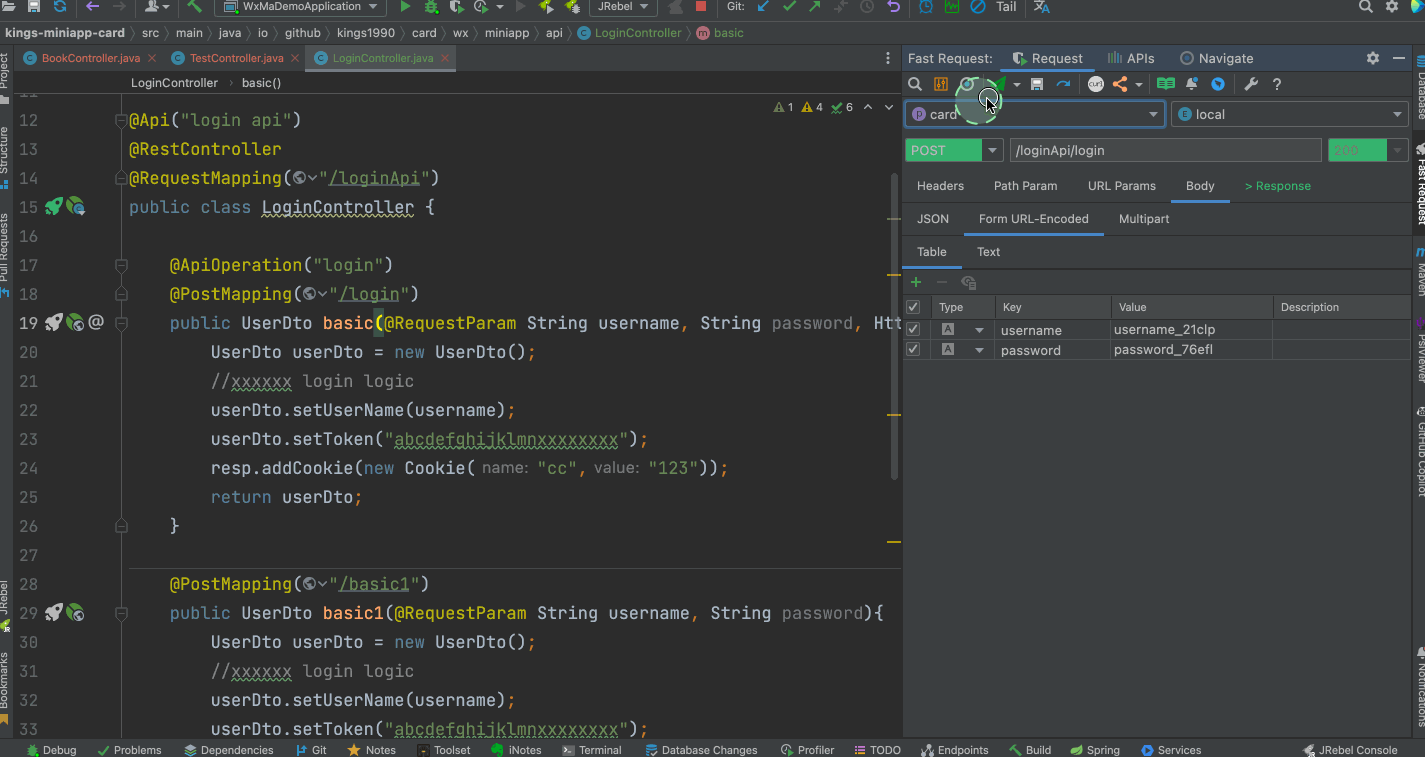1425x757 pixels.
Task: Click the search icon in Fast Request toolbar
Action: (x=915, y=85)
